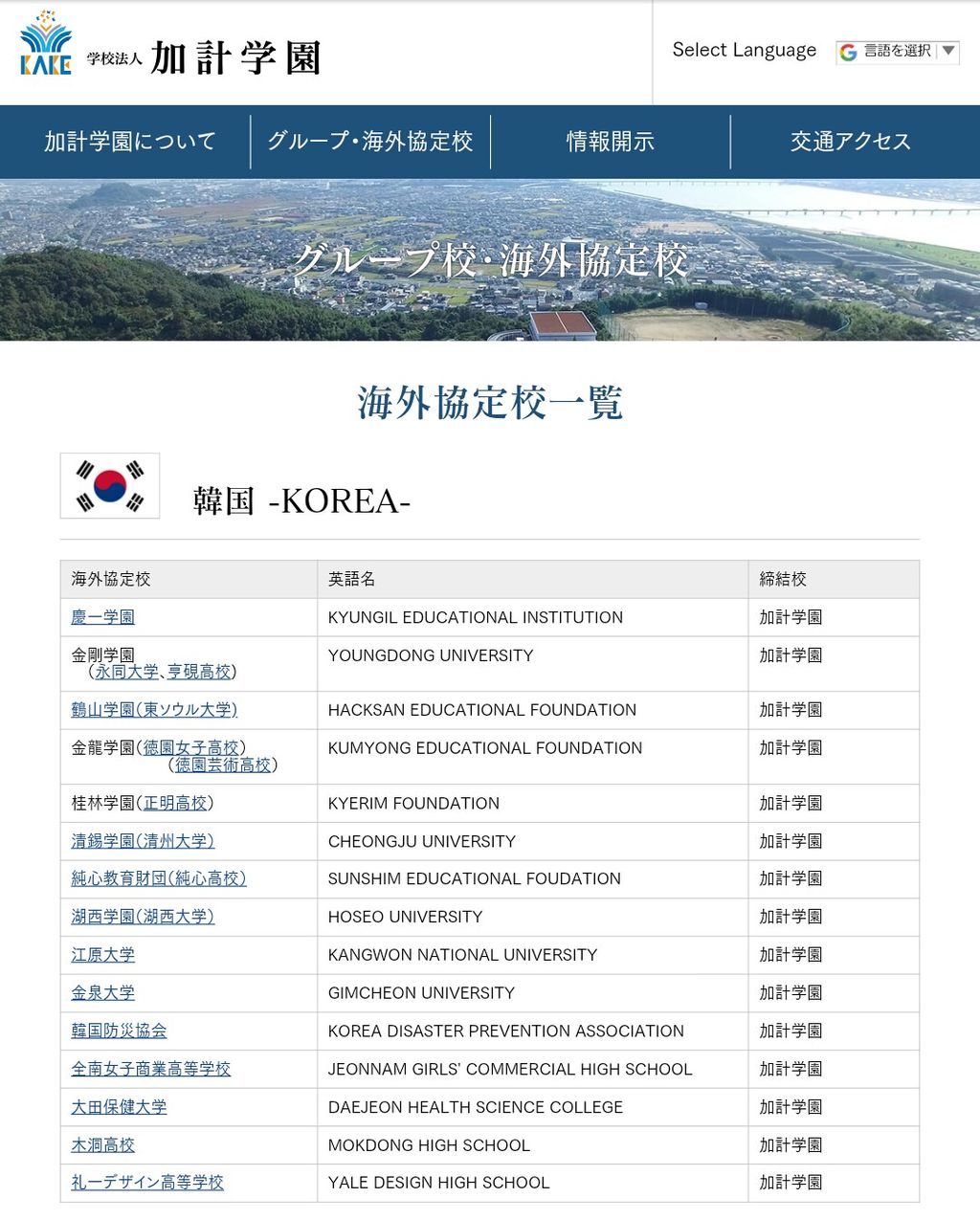Click the 締結校 column header
The width and height of the screenshot is (980, 1220).
pyautogui.click(x=834, y=579)
